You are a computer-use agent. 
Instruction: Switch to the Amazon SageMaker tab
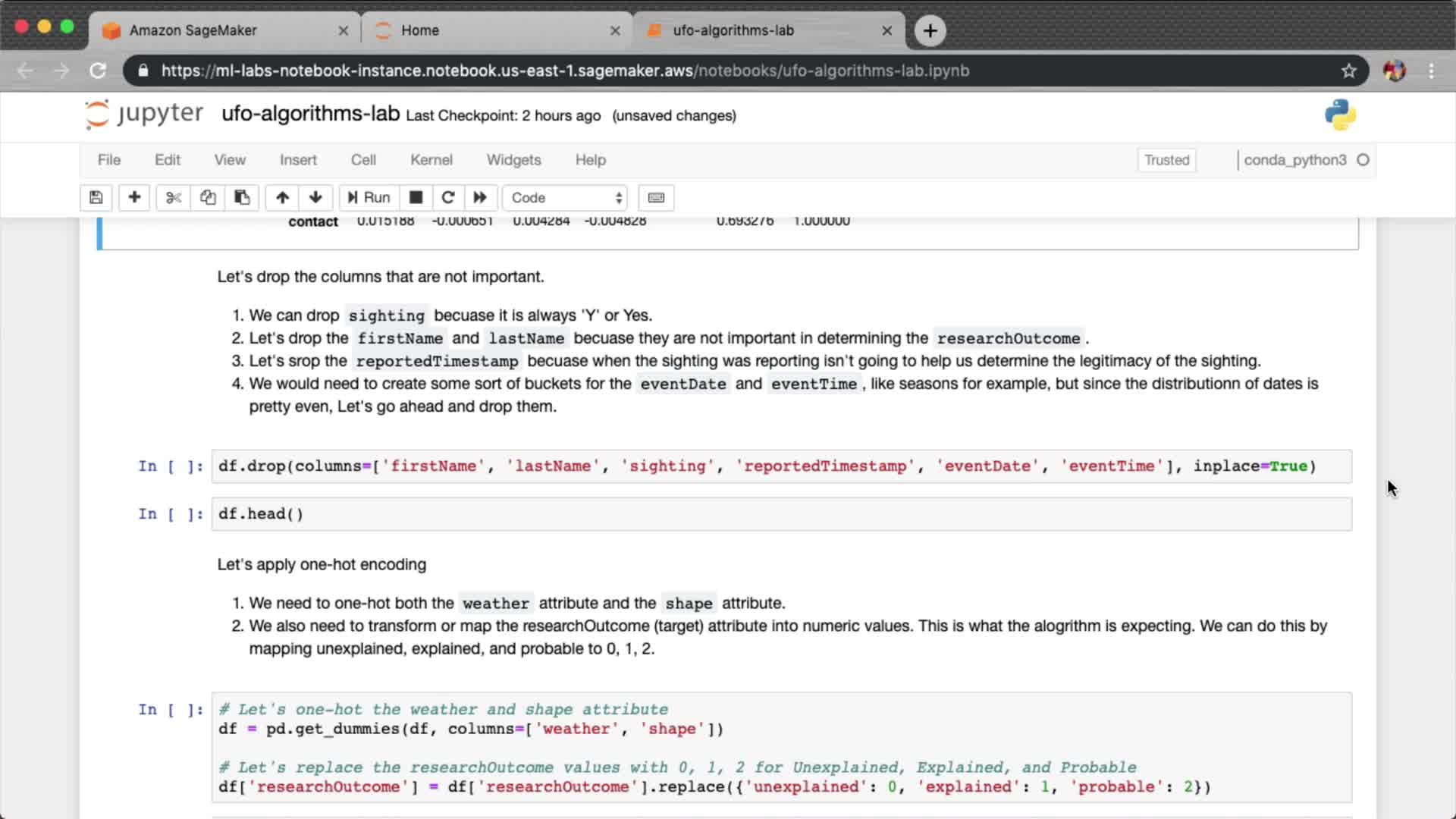tap(193, 30)
